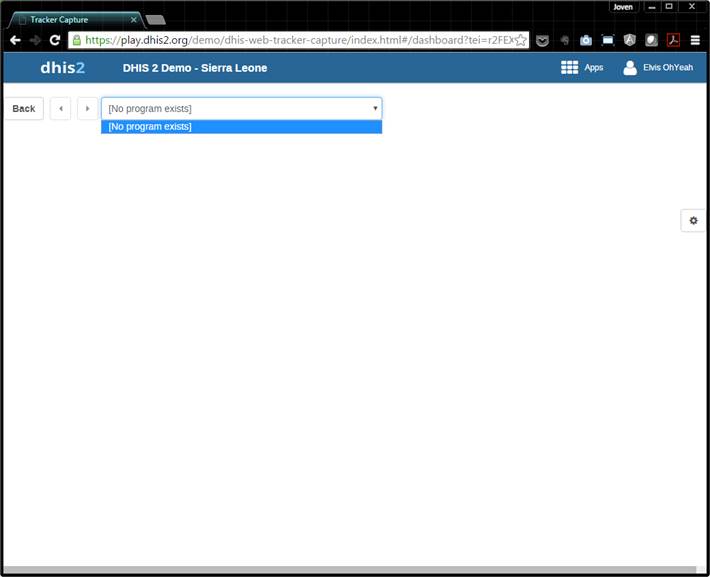Screen dimensions: 710x577
Task: Click the Back button
Action: coord(24,109)
